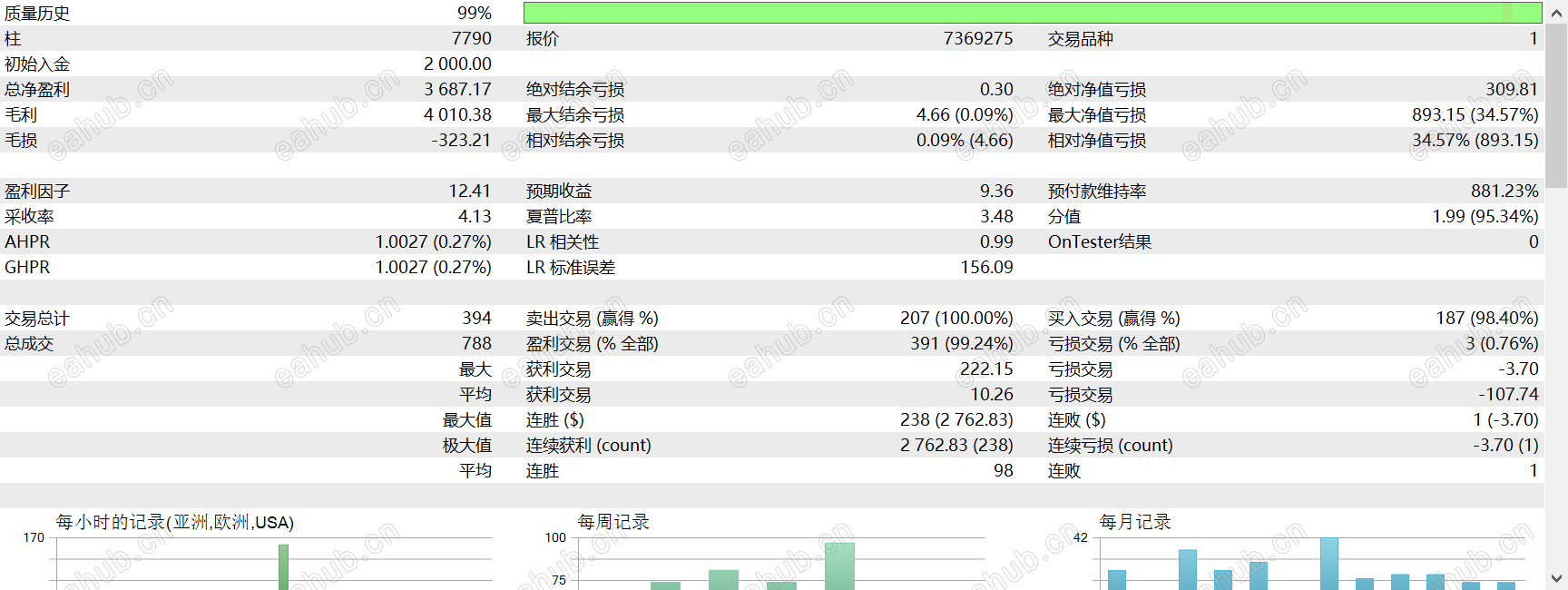Click 分值 value 1.99 (95.34%)

1485,216
